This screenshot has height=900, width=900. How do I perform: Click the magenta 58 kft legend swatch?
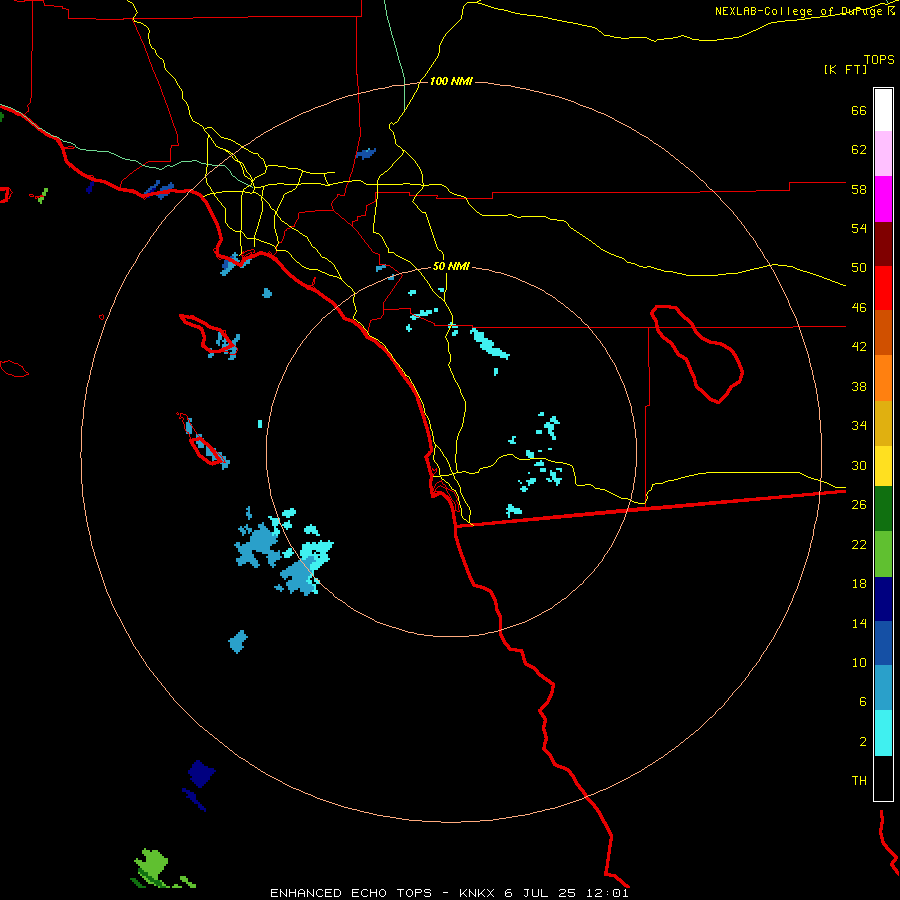pyautogui.click(x=883, y=199)
